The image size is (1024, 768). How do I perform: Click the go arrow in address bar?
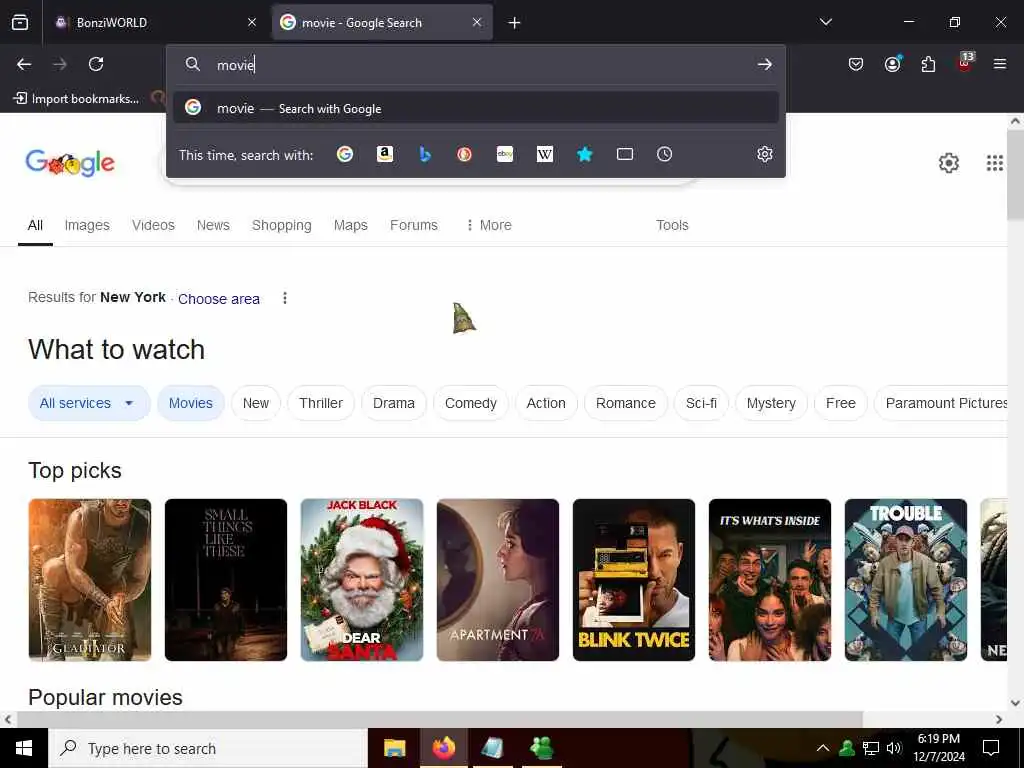pos(765,64)
